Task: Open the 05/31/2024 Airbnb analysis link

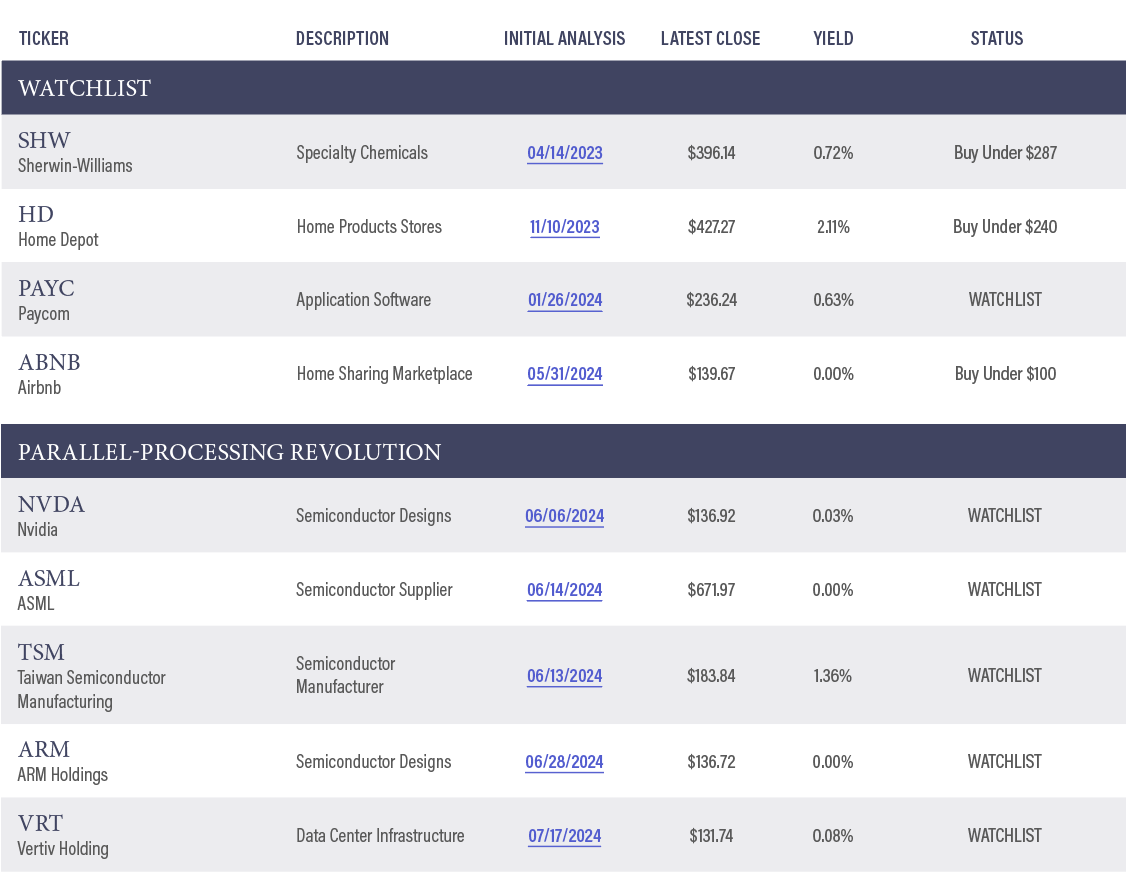Action: pyautogui.click(x=564, y=374)
